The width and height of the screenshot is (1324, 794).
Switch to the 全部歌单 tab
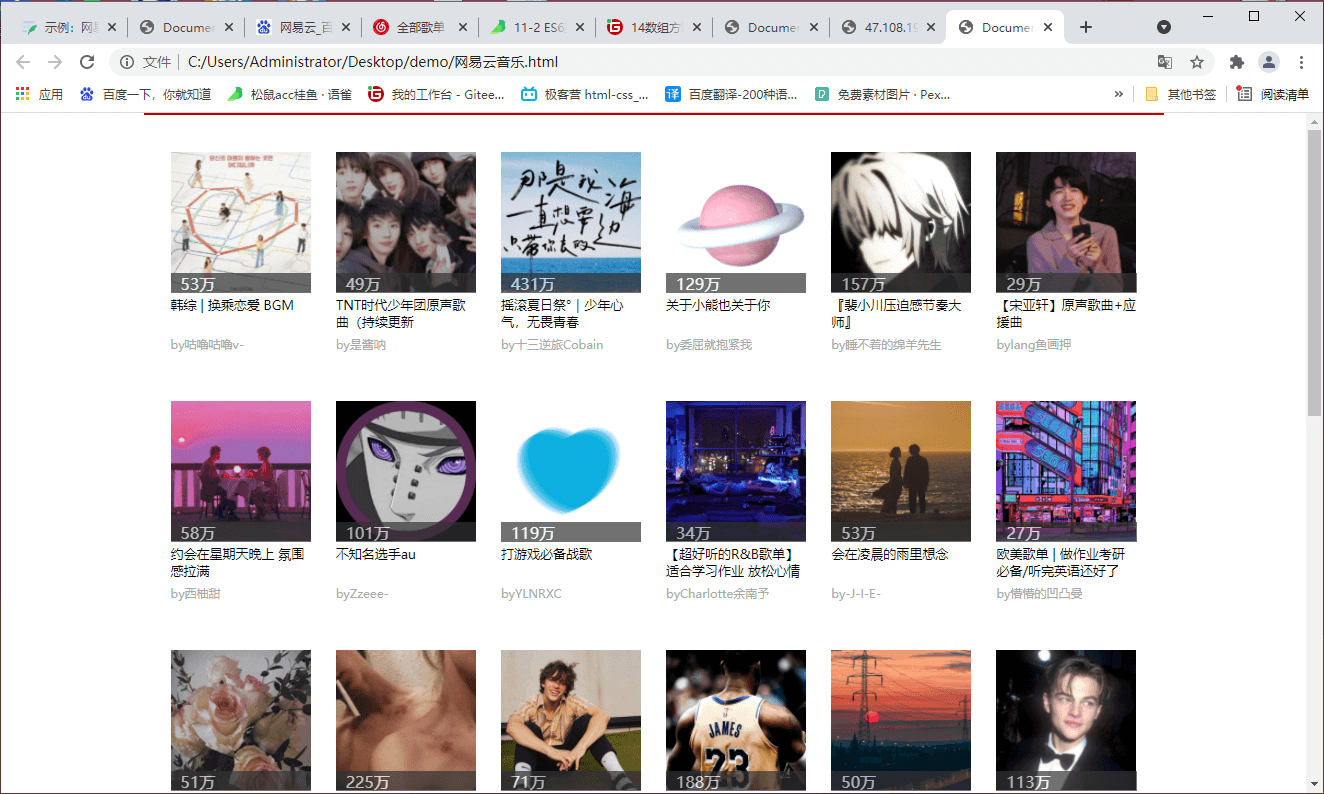(421, 27)
